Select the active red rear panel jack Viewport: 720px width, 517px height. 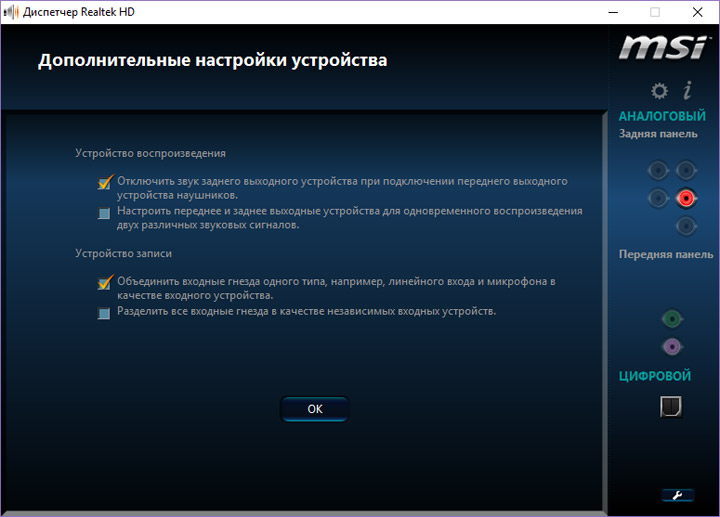[x=686, y=198]
